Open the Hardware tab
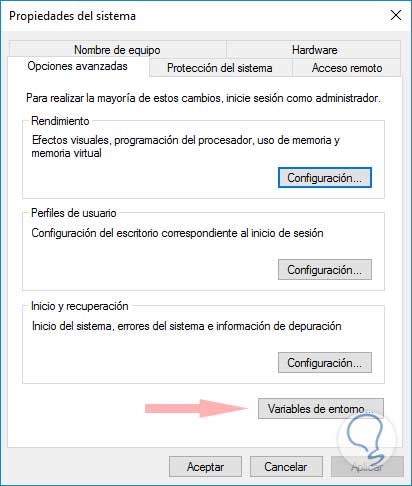This screenshot has height=486, width=412. tap(314, 50)
